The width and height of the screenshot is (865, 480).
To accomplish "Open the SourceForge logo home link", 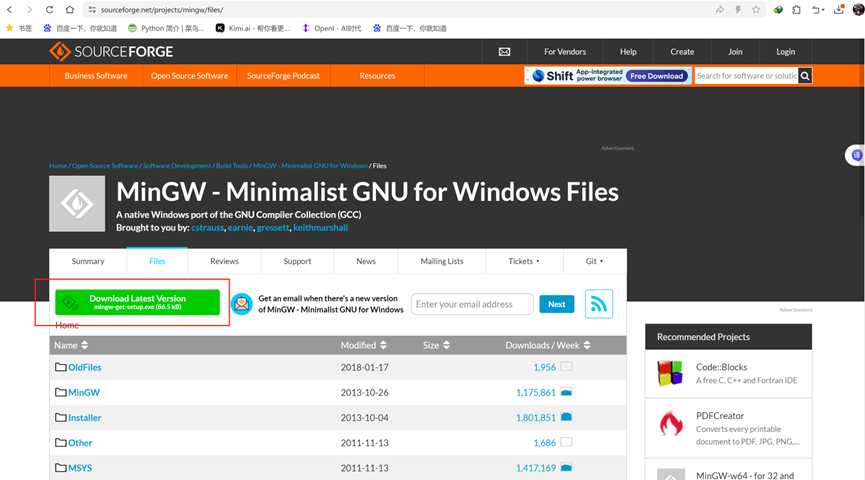I will [x=111, y=51].
